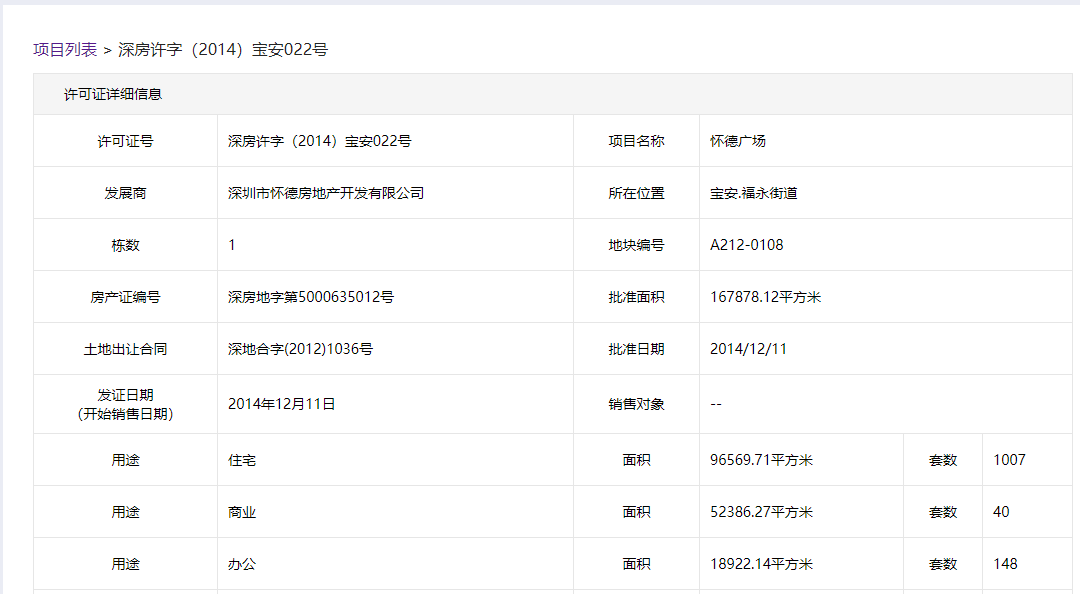
Task: Select usage type 住宅
Action: pos(242,460)
